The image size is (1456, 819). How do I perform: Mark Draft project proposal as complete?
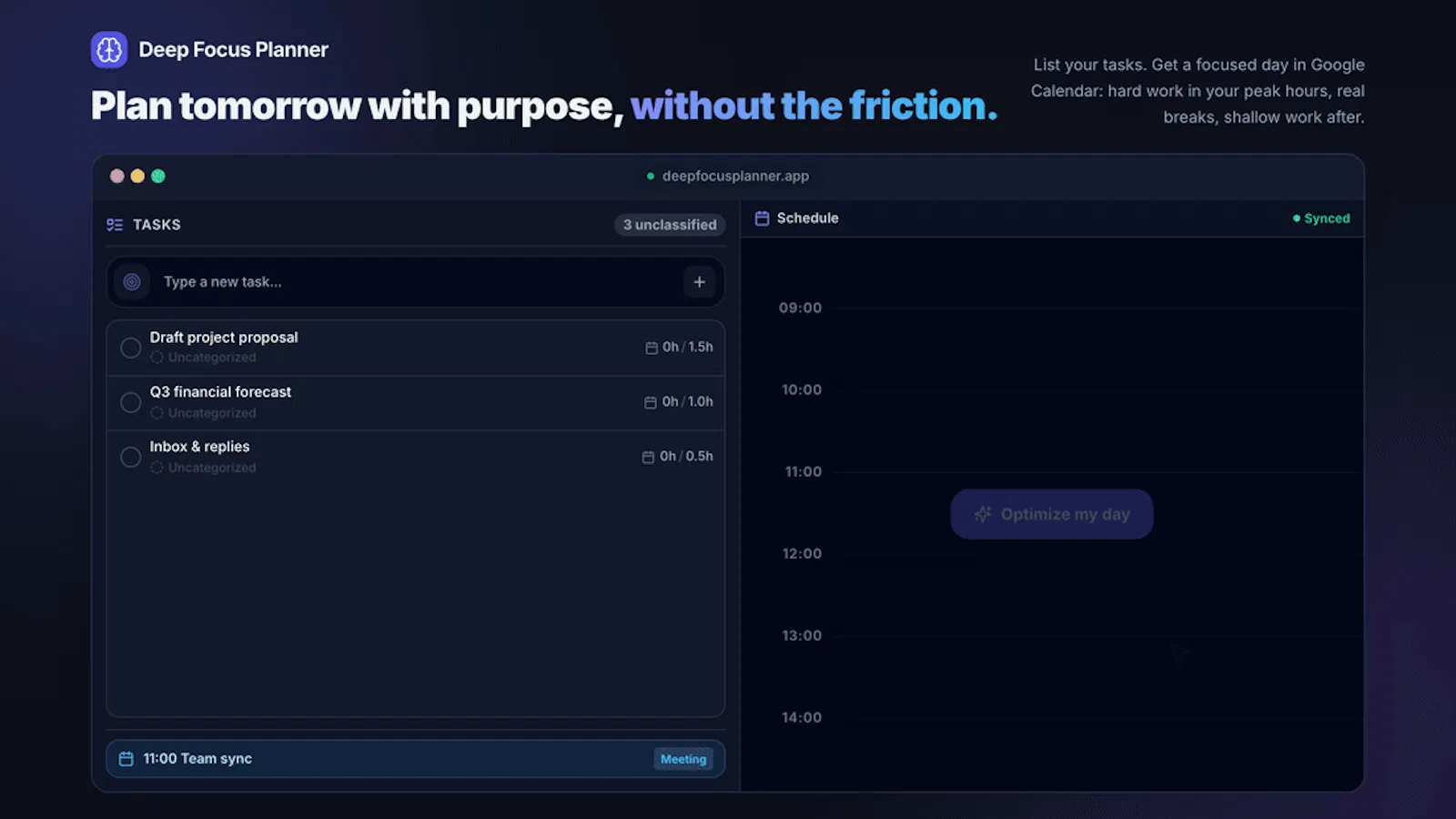(x=131, y=348)
